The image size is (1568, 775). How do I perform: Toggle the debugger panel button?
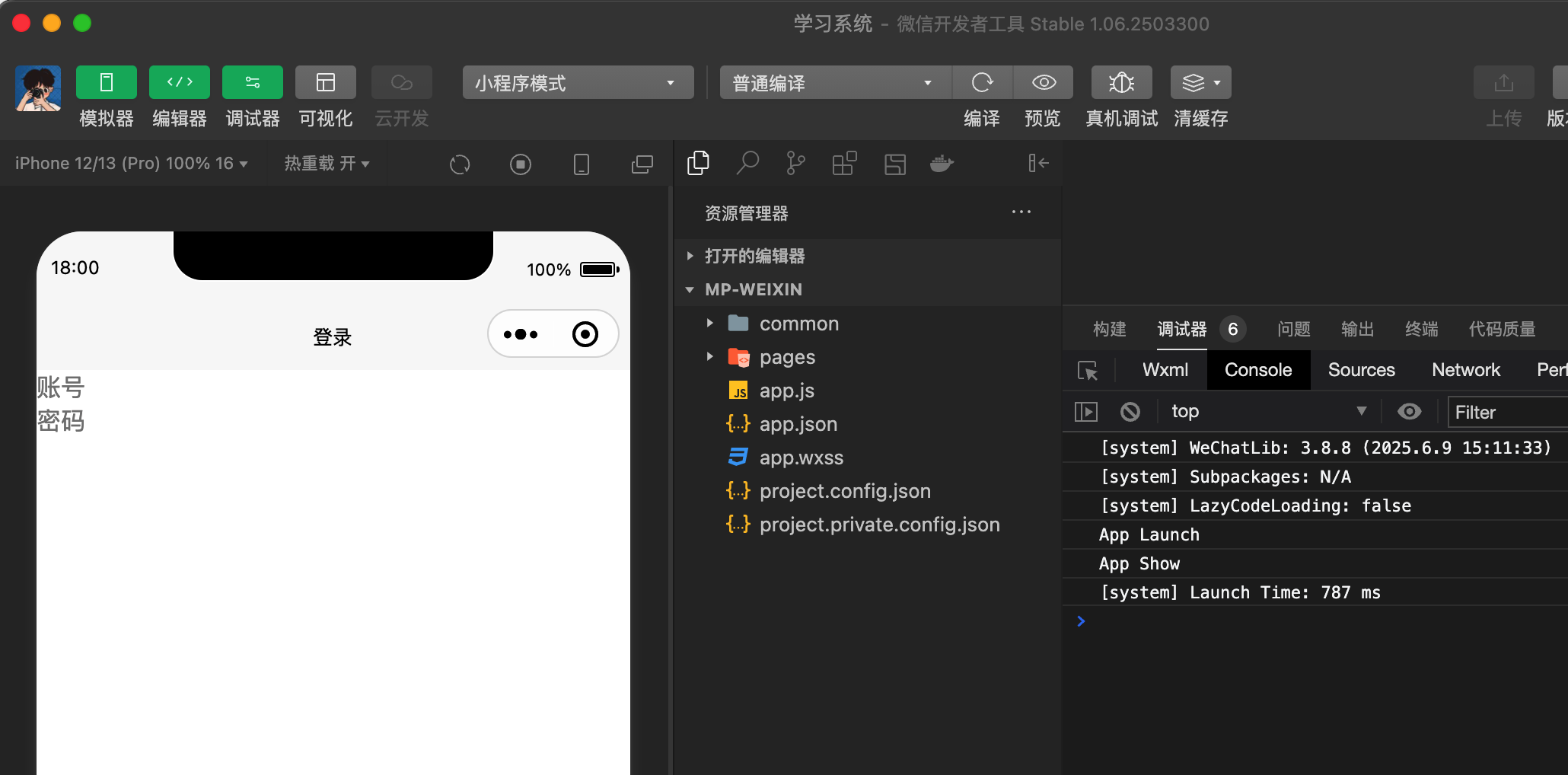click(x=253, y=82)
